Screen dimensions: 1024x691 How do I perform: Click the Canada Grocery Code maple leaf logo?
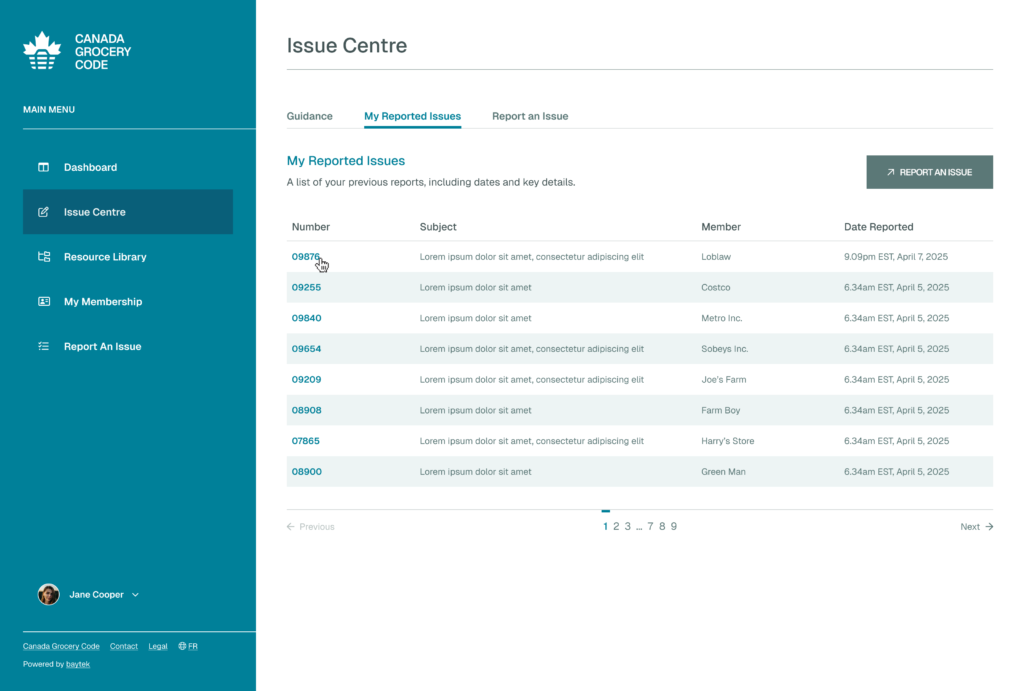pos(42,51)
